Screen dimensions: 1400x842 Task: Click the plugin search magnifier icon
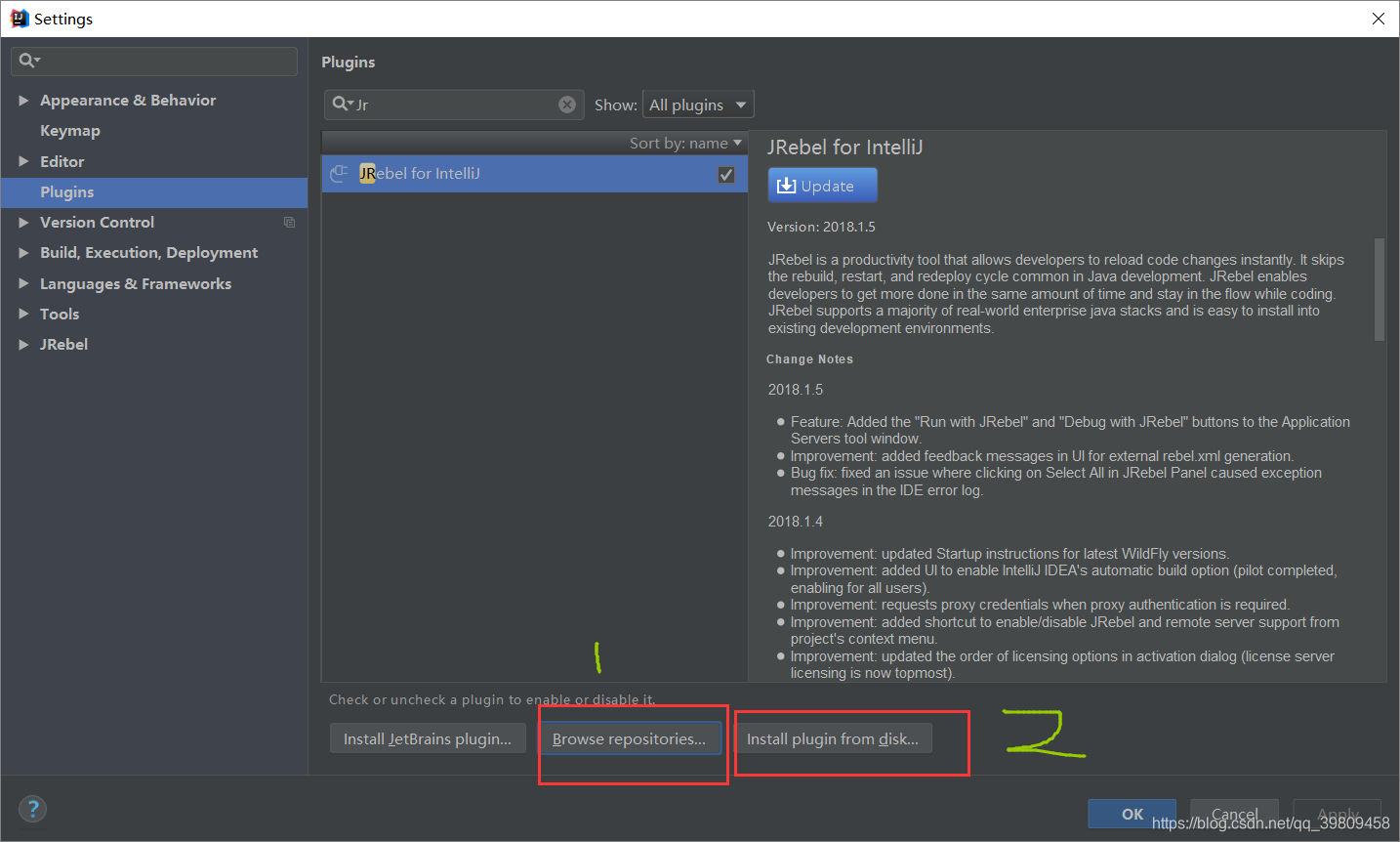point(342,104)
